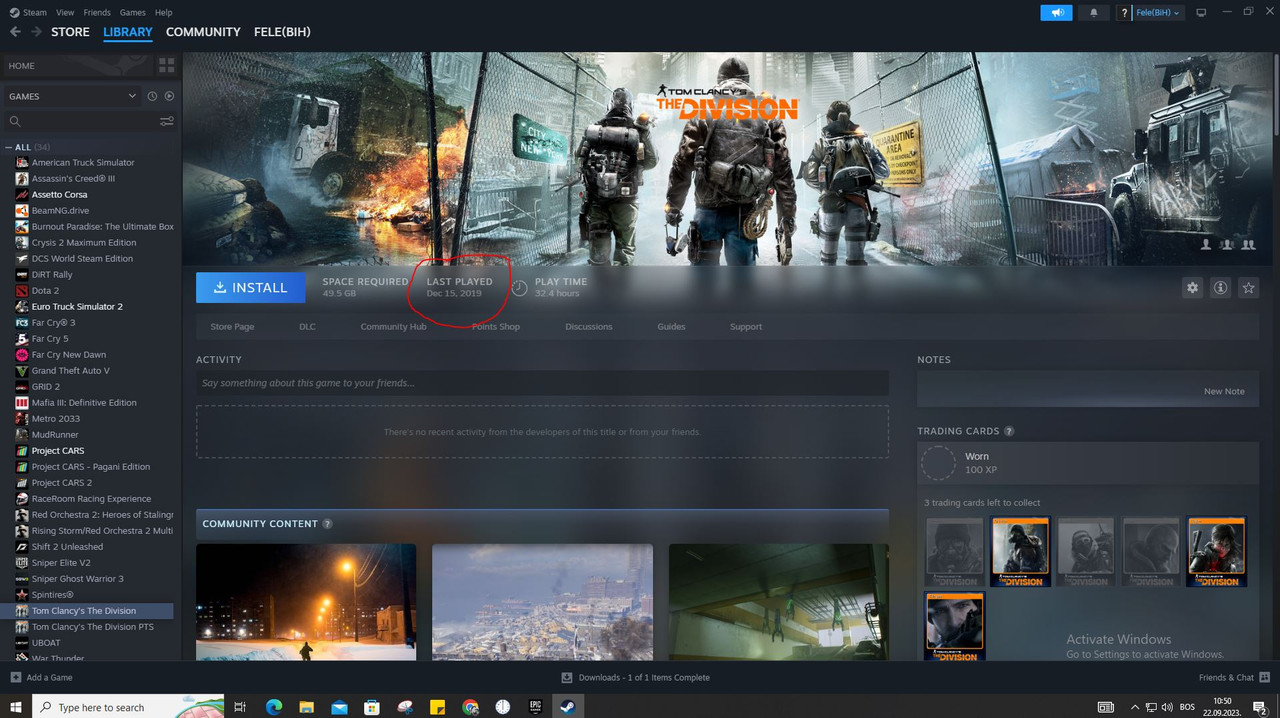Image resolution: width=1280 pixels, height=718 pixels.
Task: Go to the COMMUNITY tab
Action: (x=203, y=32)
